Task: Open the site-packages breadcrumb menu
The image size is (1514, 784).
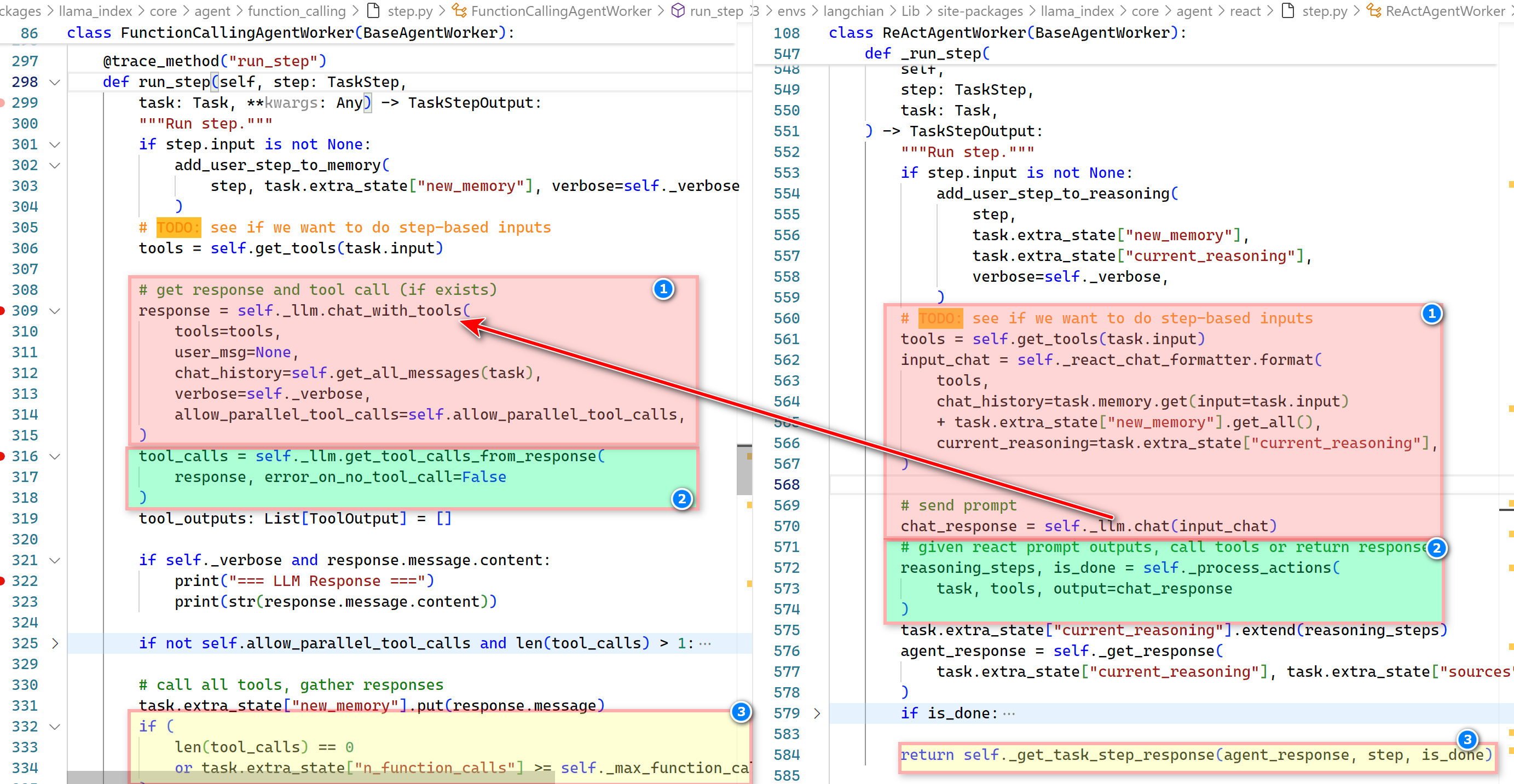Action: 980,10
